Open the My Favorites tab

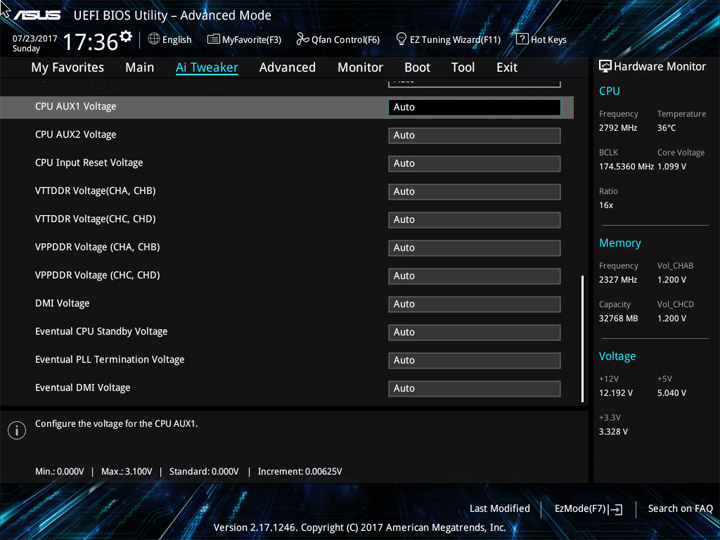coord(68,68)
